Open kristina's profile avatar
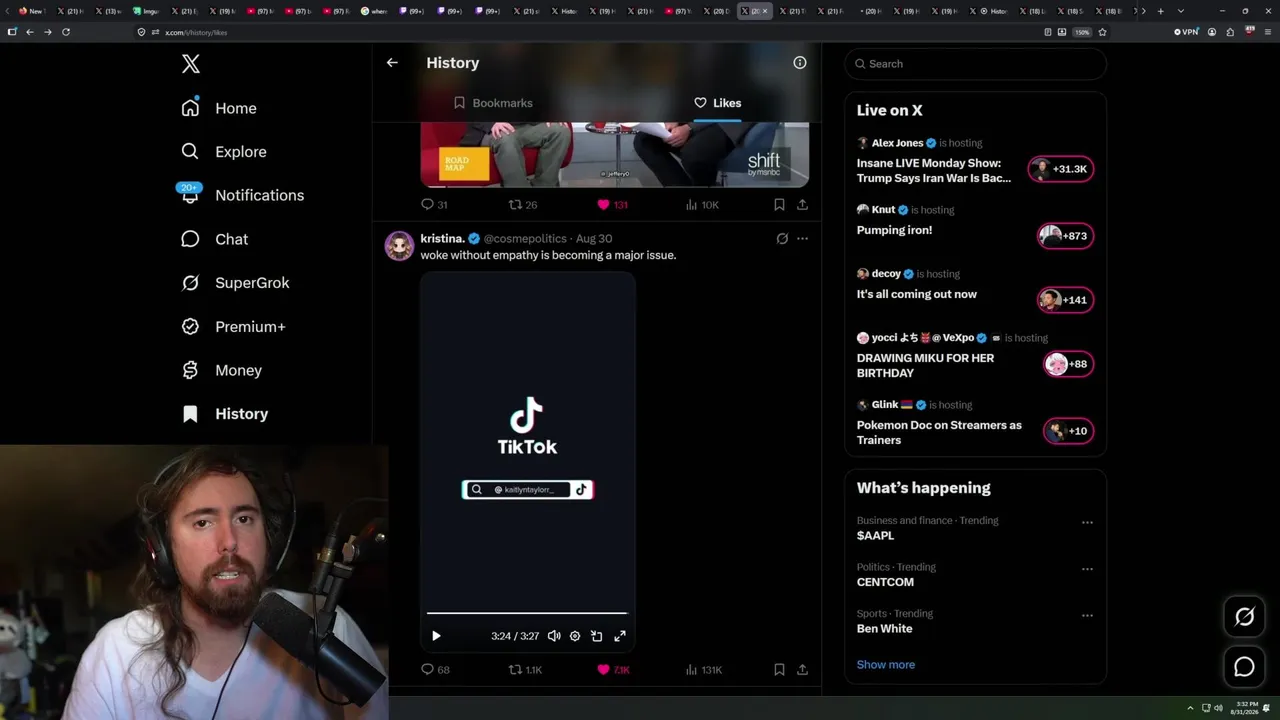The width and height of the screenshot is (1280, 720). point(400,246)
